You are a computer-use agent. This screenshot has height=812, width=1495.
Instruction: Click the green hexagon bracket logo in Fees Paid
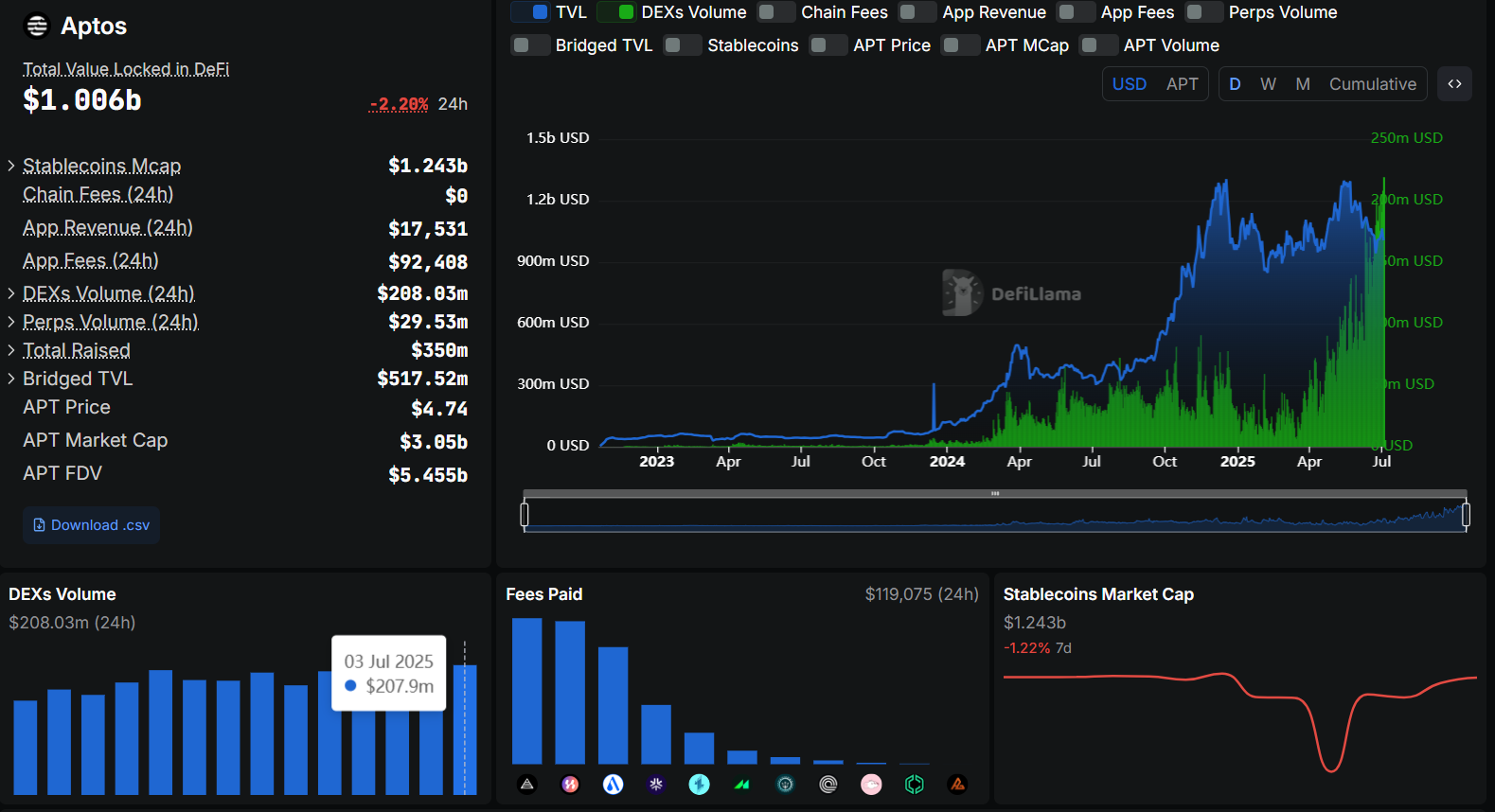click(x=915, y=784)
